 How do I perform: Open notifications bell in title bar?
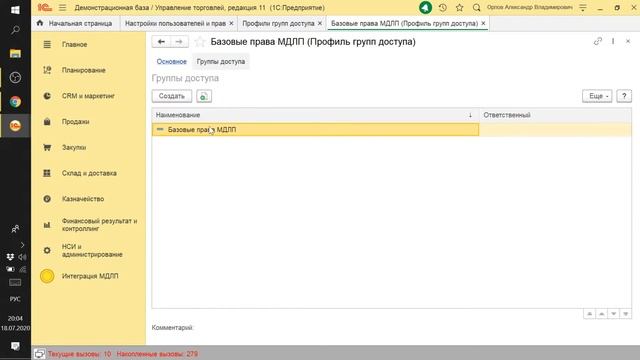point(425,7)
